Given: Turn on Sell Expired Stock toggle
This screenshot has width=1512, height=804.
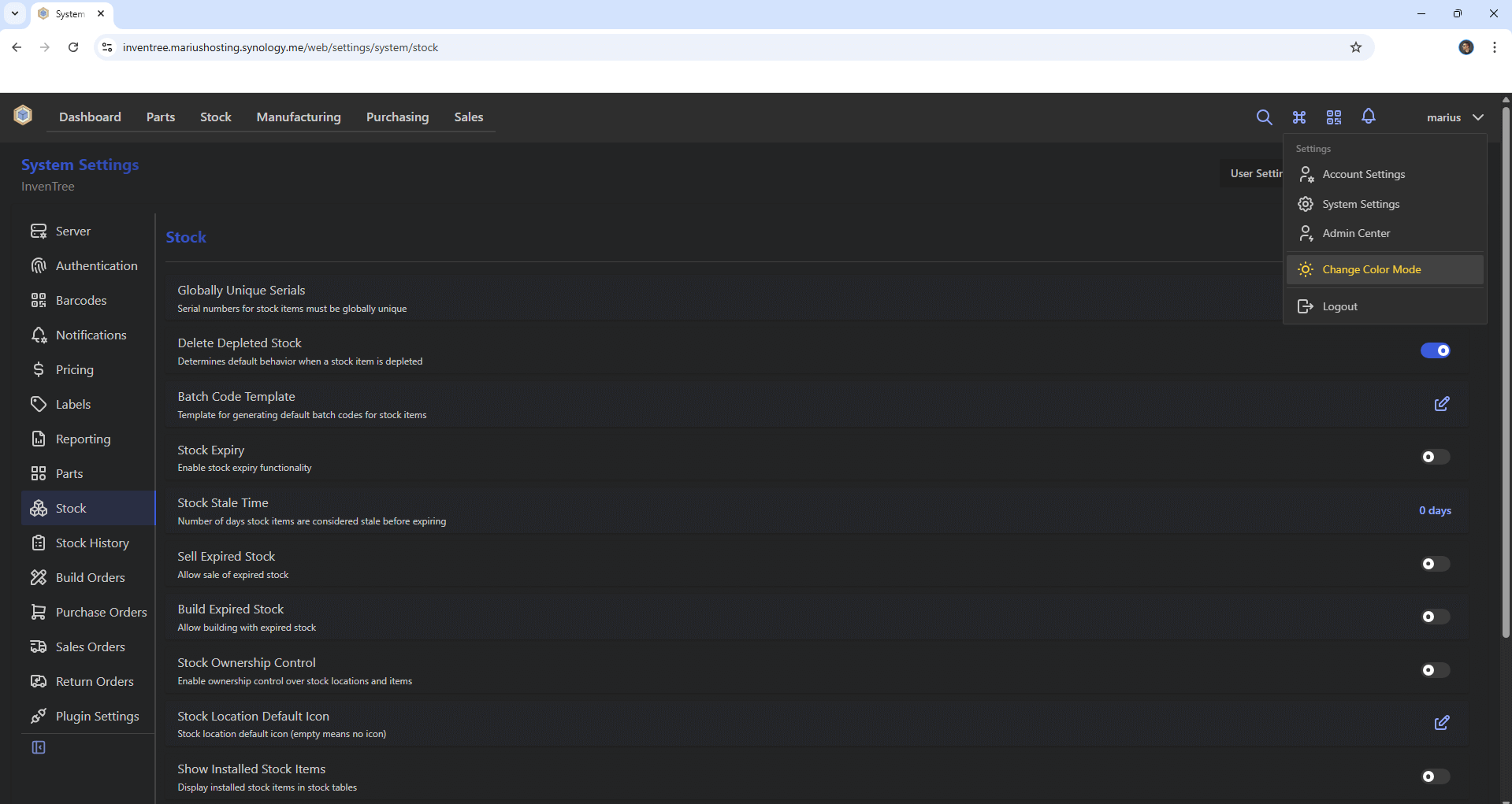Looking at the screenshot, I should click(1435, 564).
